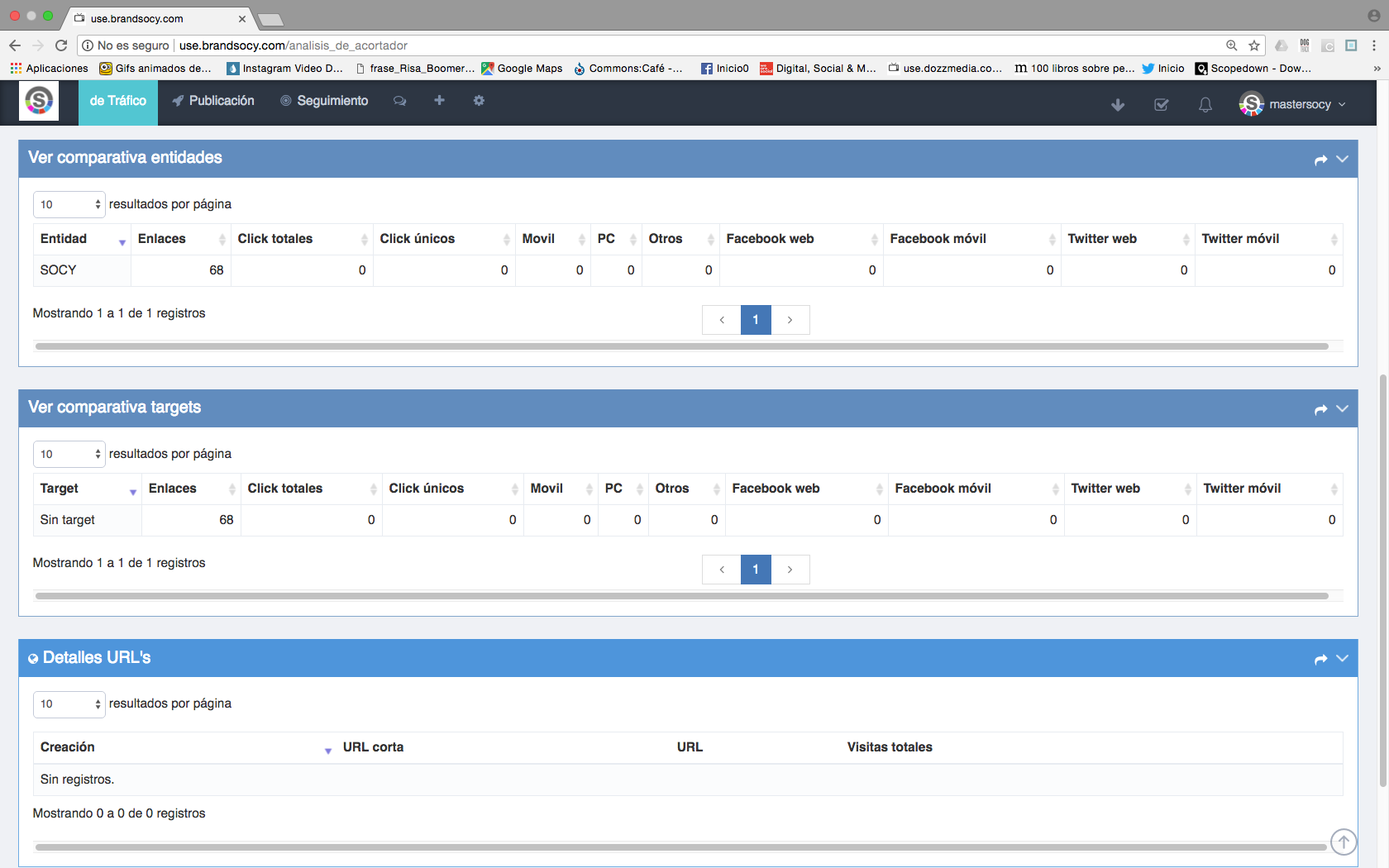Screen dimensions: 1389x868
Task: Go back with browser back arrow
Action: click(x=15, y=45)
